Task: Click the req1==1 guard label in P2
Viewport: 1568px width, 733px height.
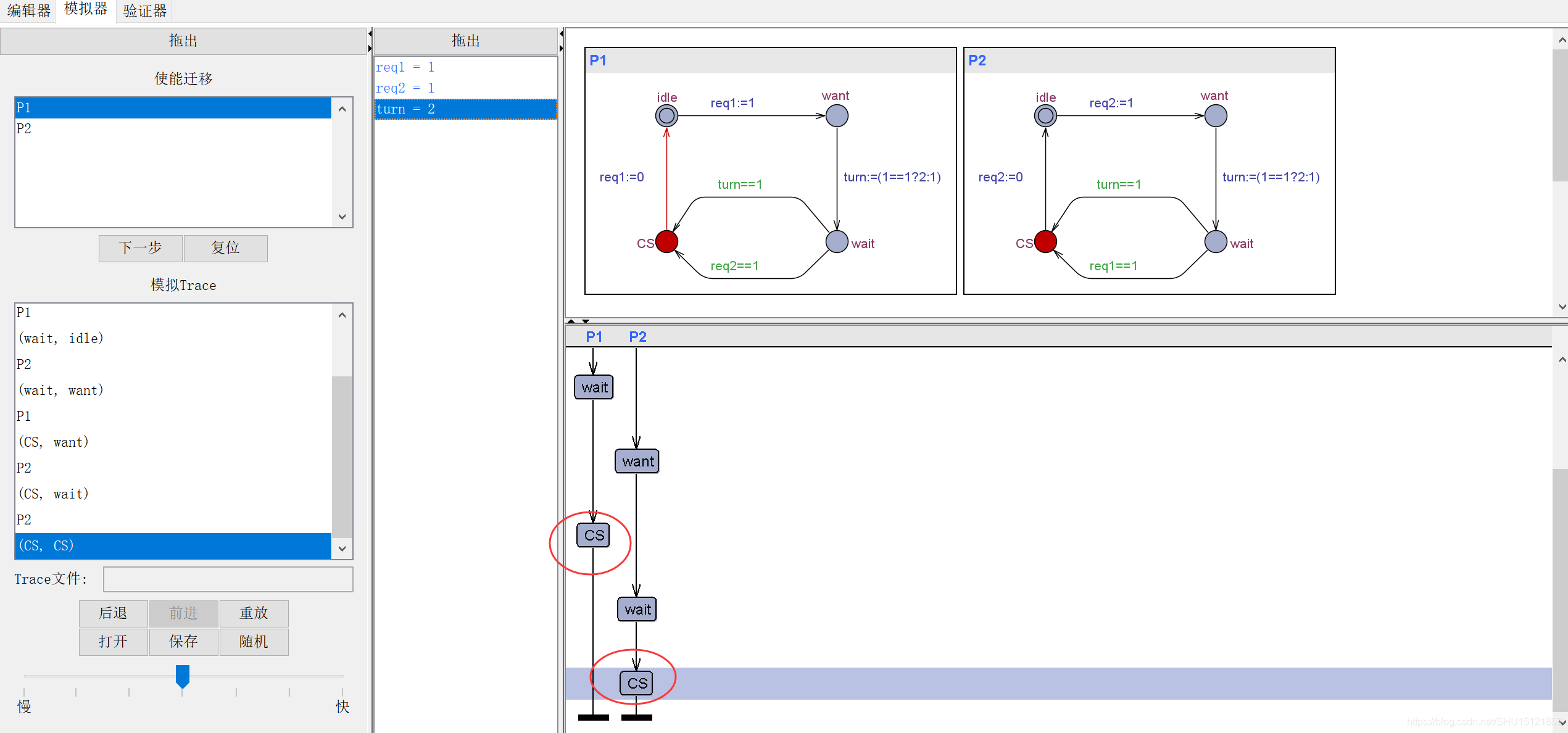Action: point(1113,266)
